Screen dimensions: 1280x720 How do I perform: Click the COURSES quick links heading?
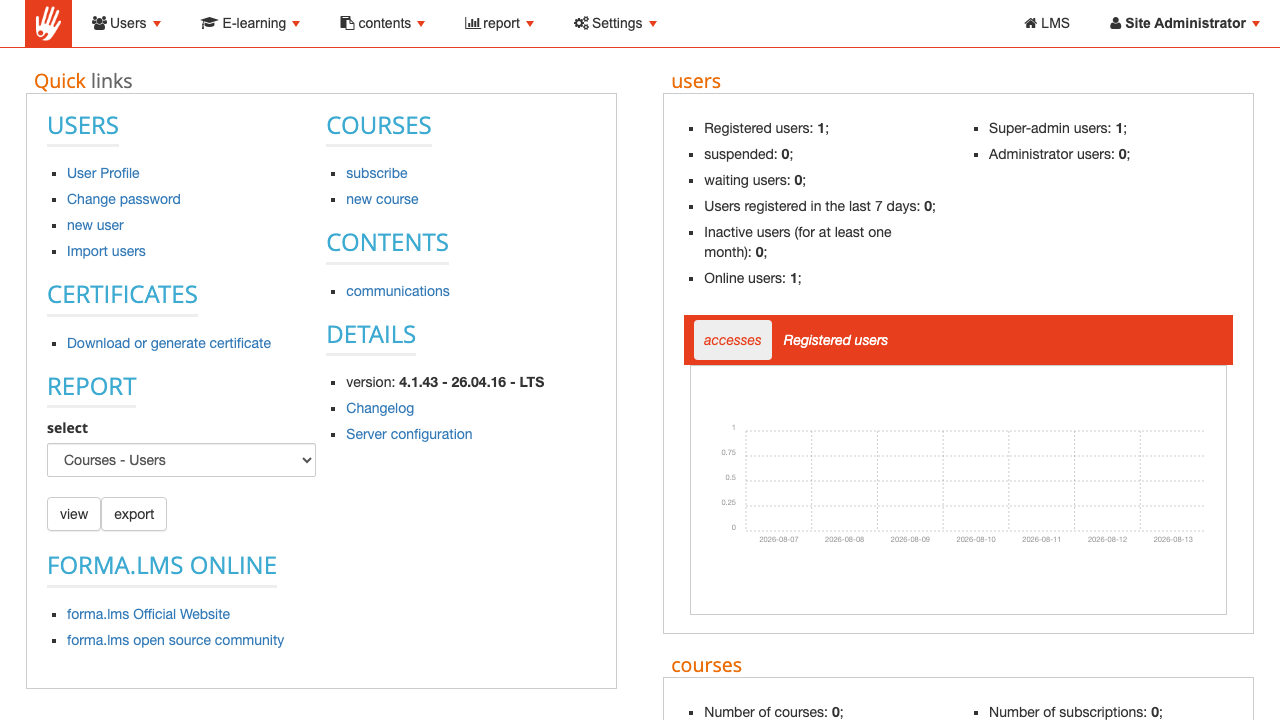[379, 126]
